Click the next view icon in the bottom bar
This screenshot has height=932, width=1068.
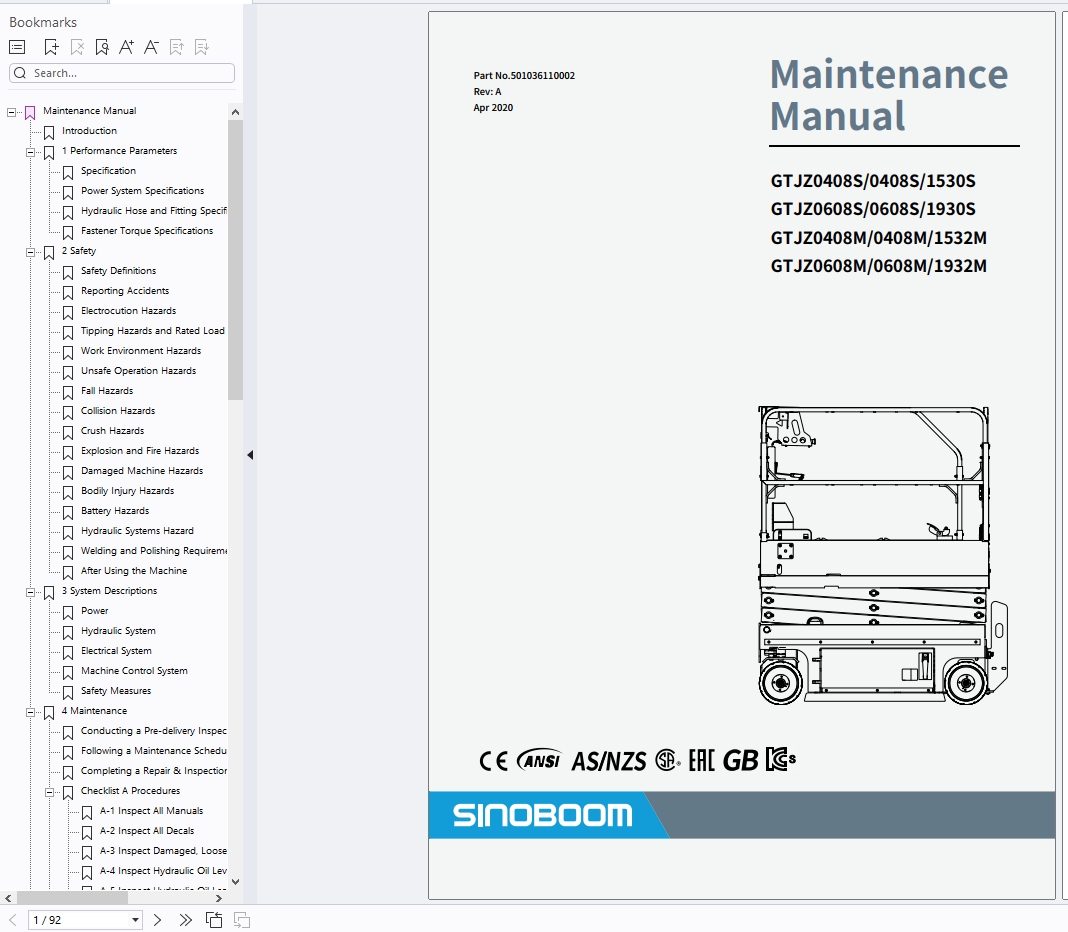pos(242,920)
